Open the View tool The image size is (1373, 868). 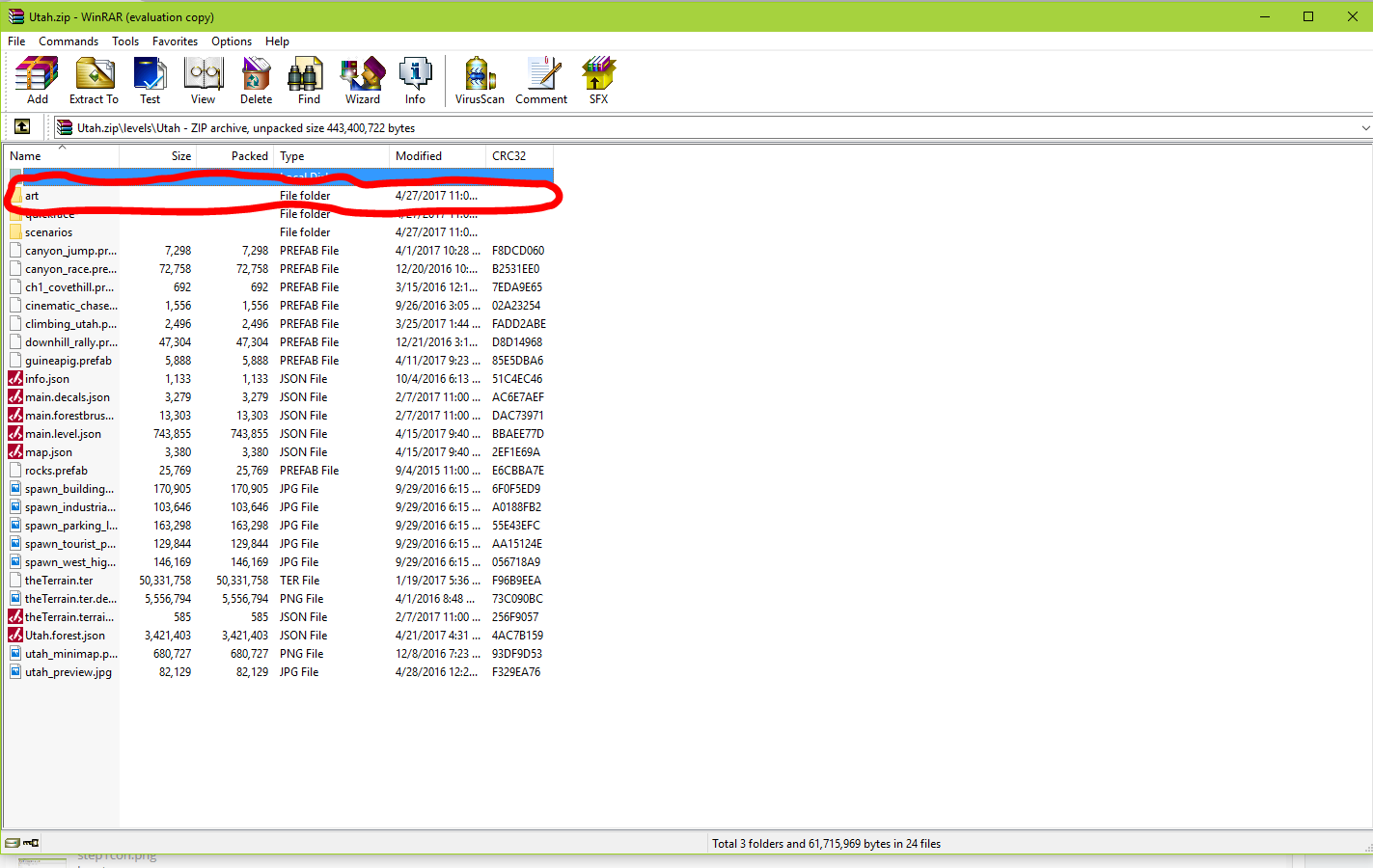(x=203, y=80)
